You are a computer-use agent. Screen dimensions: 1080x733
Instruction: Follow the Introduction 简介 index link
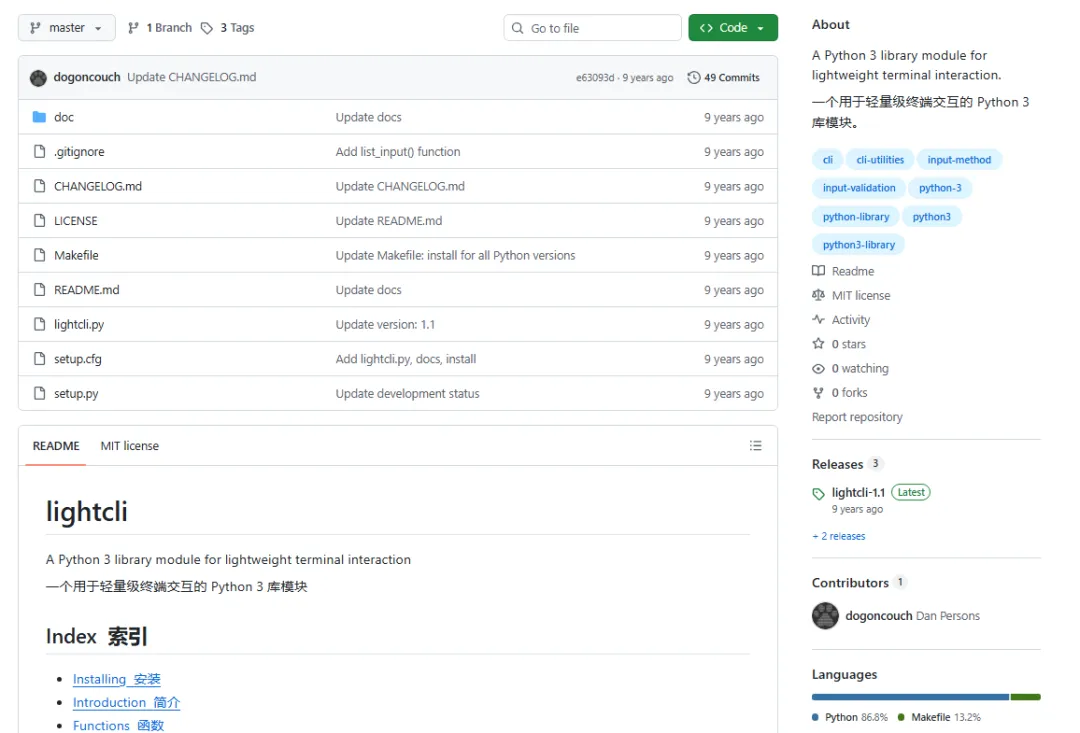pyautogui.click(x=126, y=703)
